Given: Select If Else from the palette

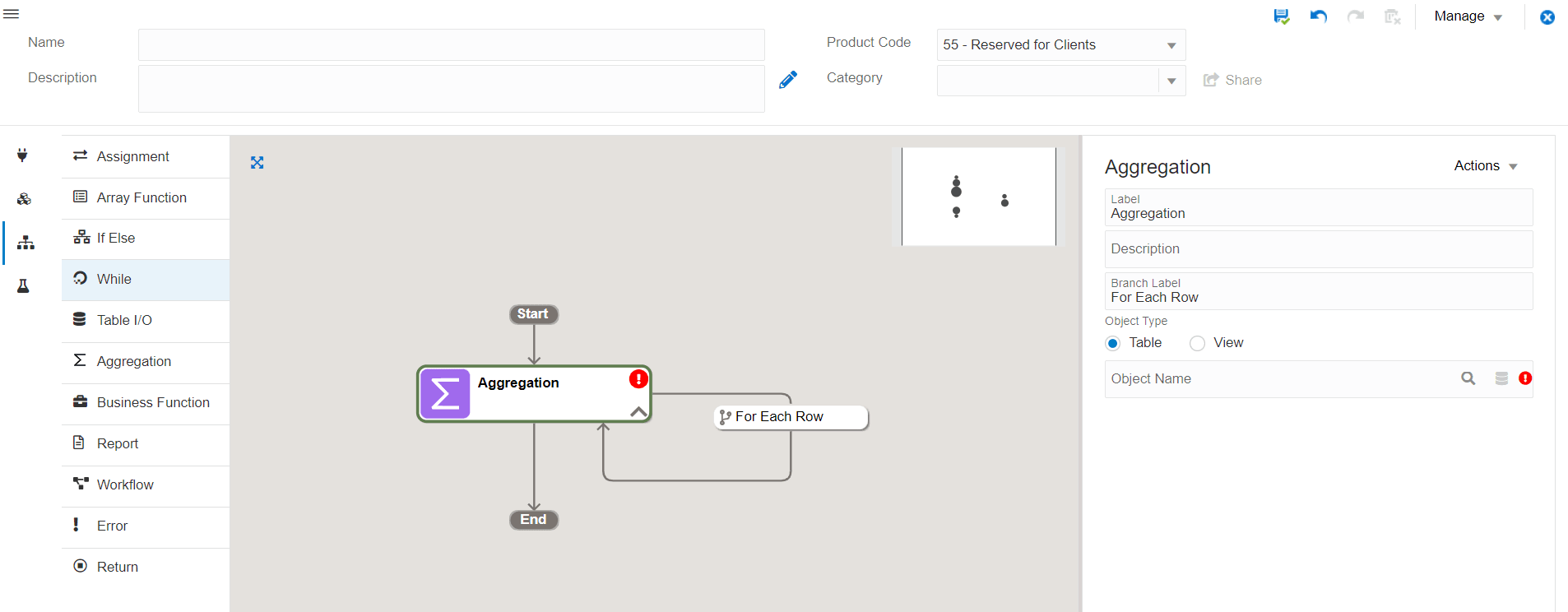Looking at the screenshot, I should point(146,239).
